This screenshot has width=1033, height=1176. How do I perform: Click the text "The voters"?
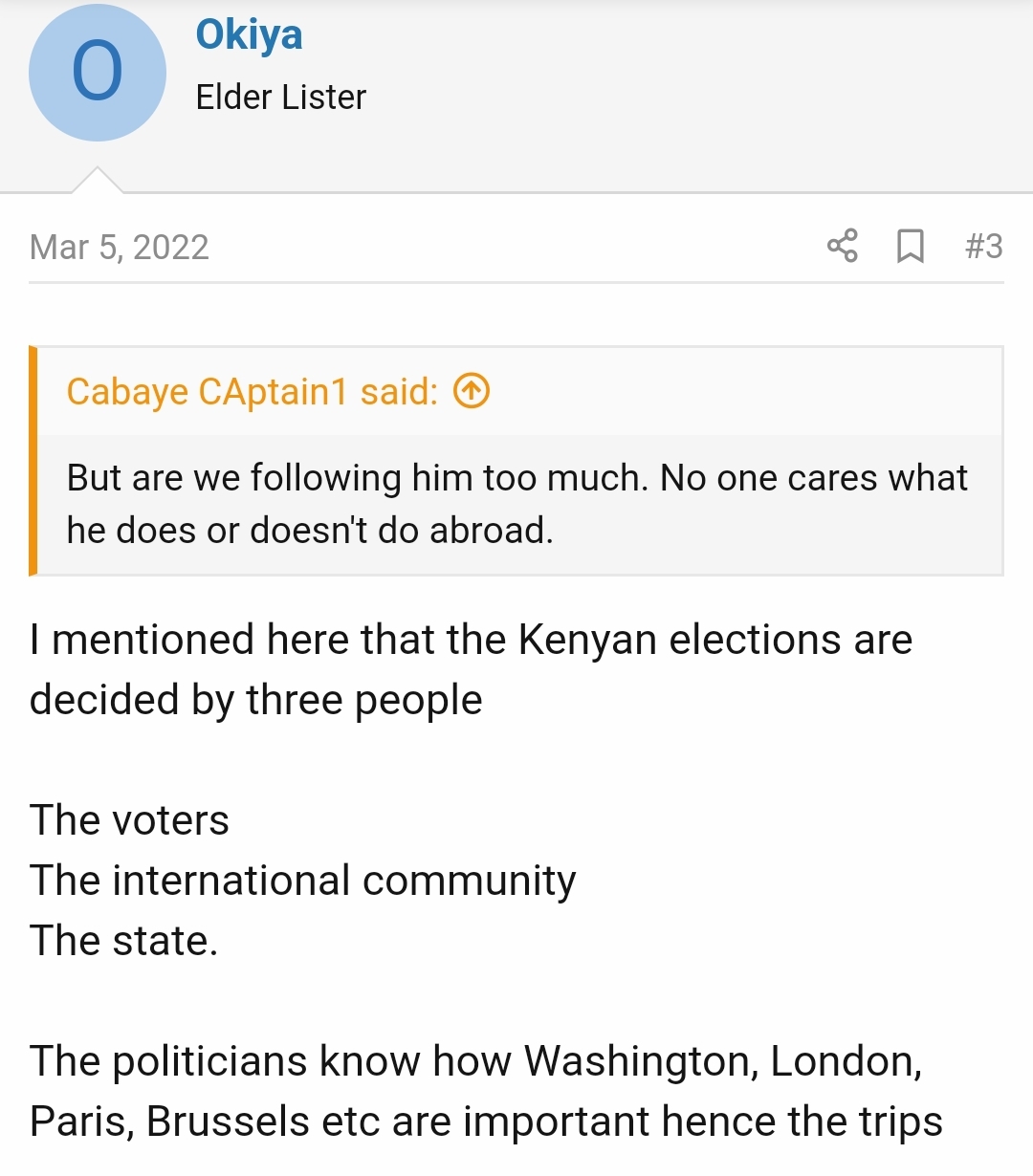coord(130,820)
